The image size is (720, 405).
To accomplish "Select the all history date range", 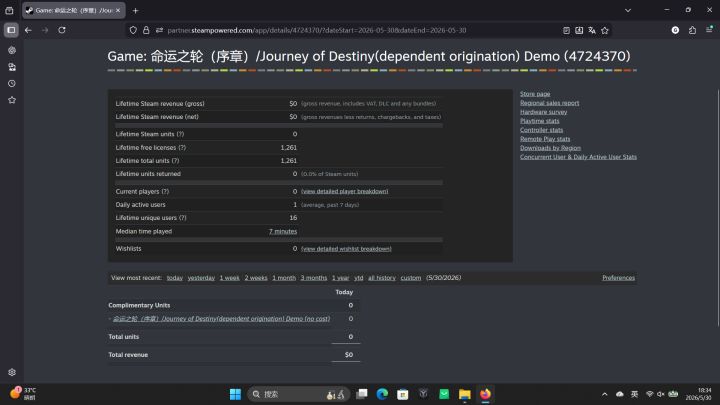I will coord(382,278).
